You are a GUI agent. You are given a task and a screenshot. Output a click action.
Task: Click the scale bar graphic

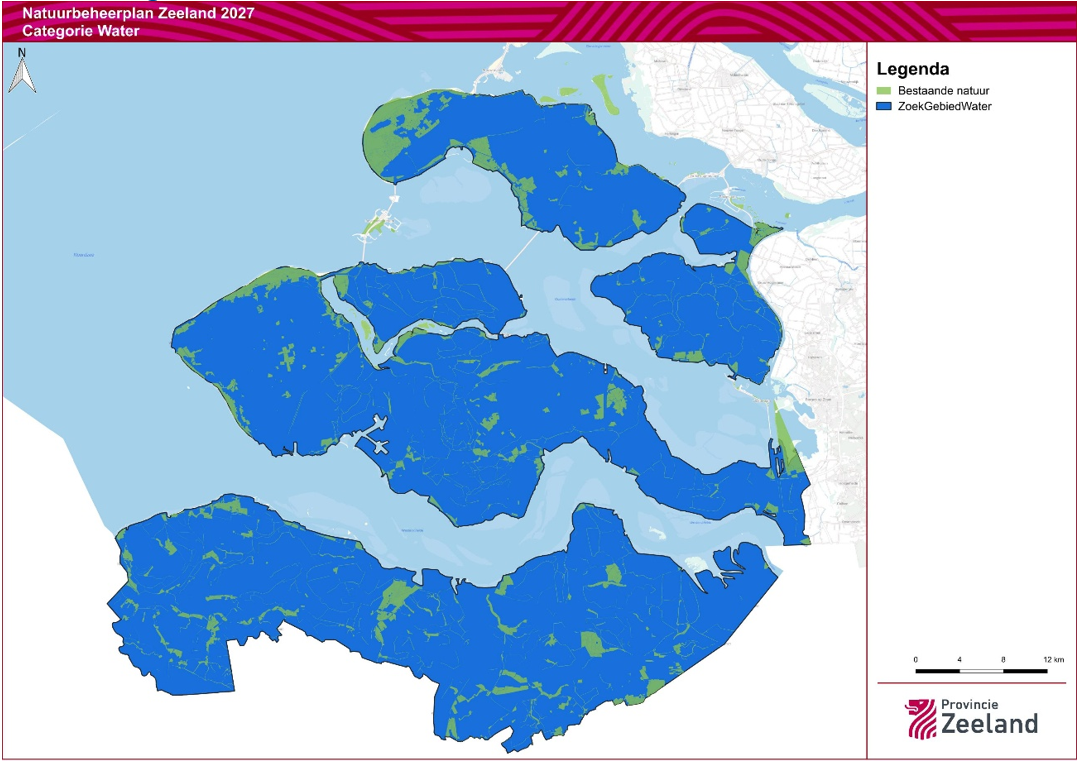982,671
